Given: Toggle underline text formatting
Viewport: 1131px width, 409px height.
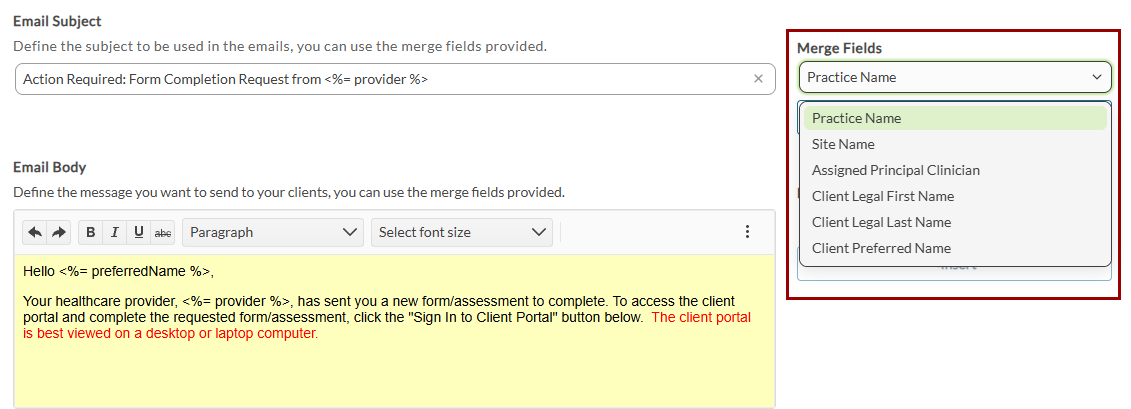Looking at the screenshot, I should click(x=139, y=232).
